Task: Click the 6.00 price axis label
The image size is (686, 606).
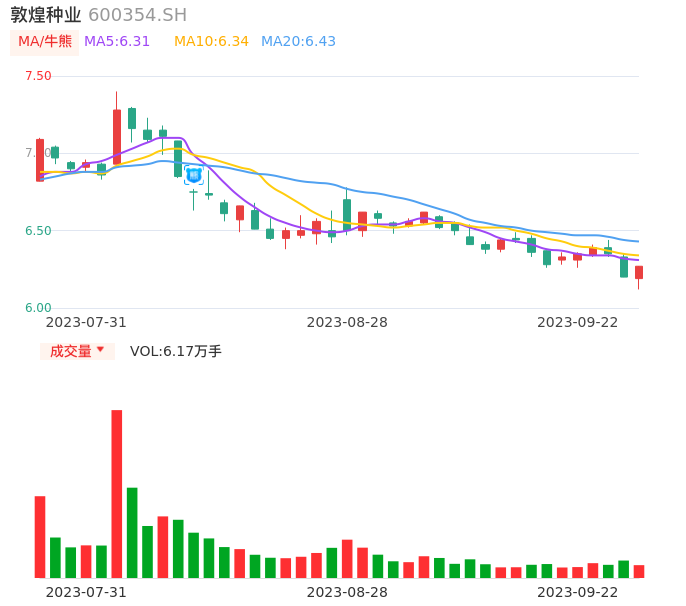Action: [38, 308]
